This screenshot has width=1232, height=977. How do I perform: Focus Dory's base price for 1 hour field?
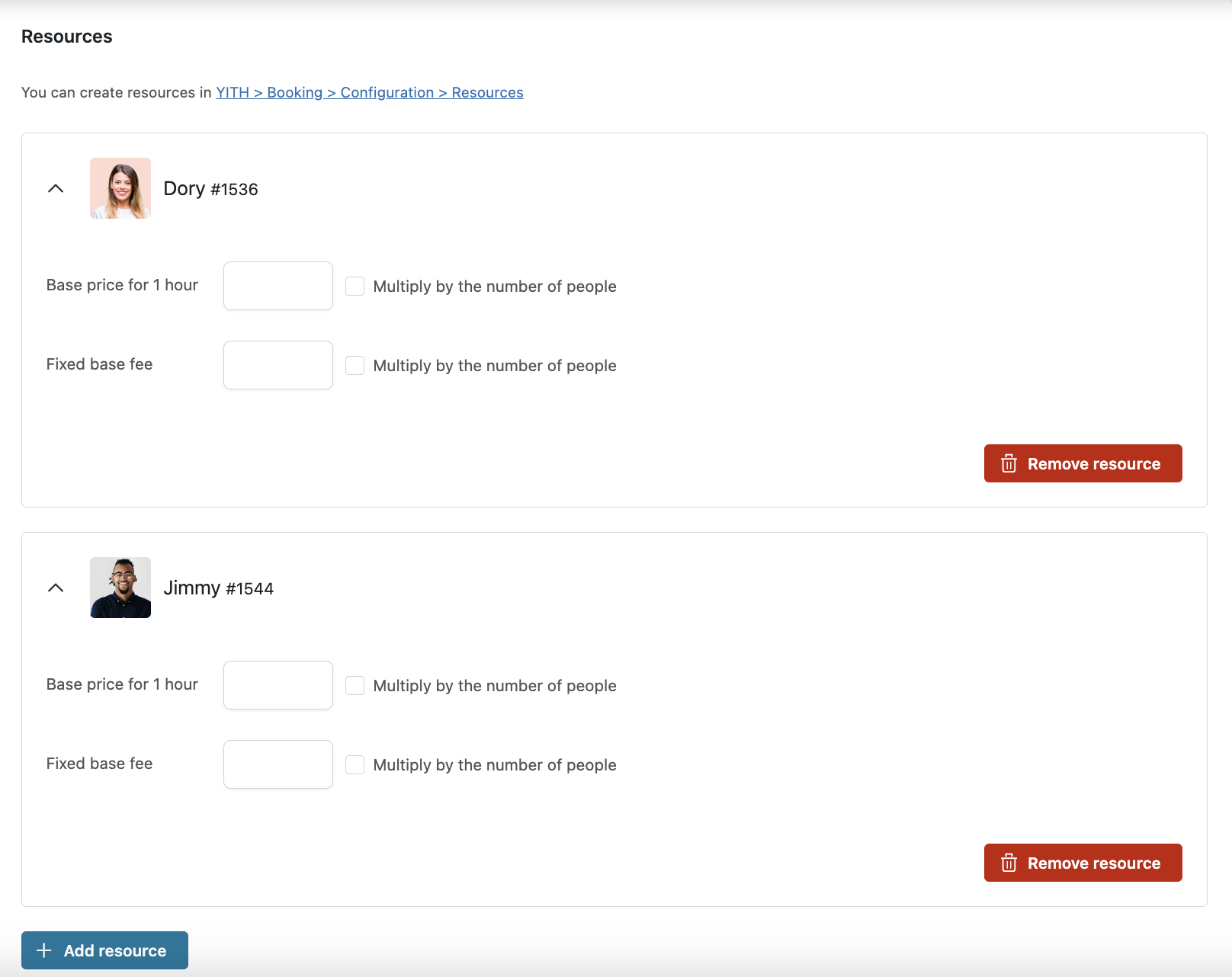[x=278, y=286]
